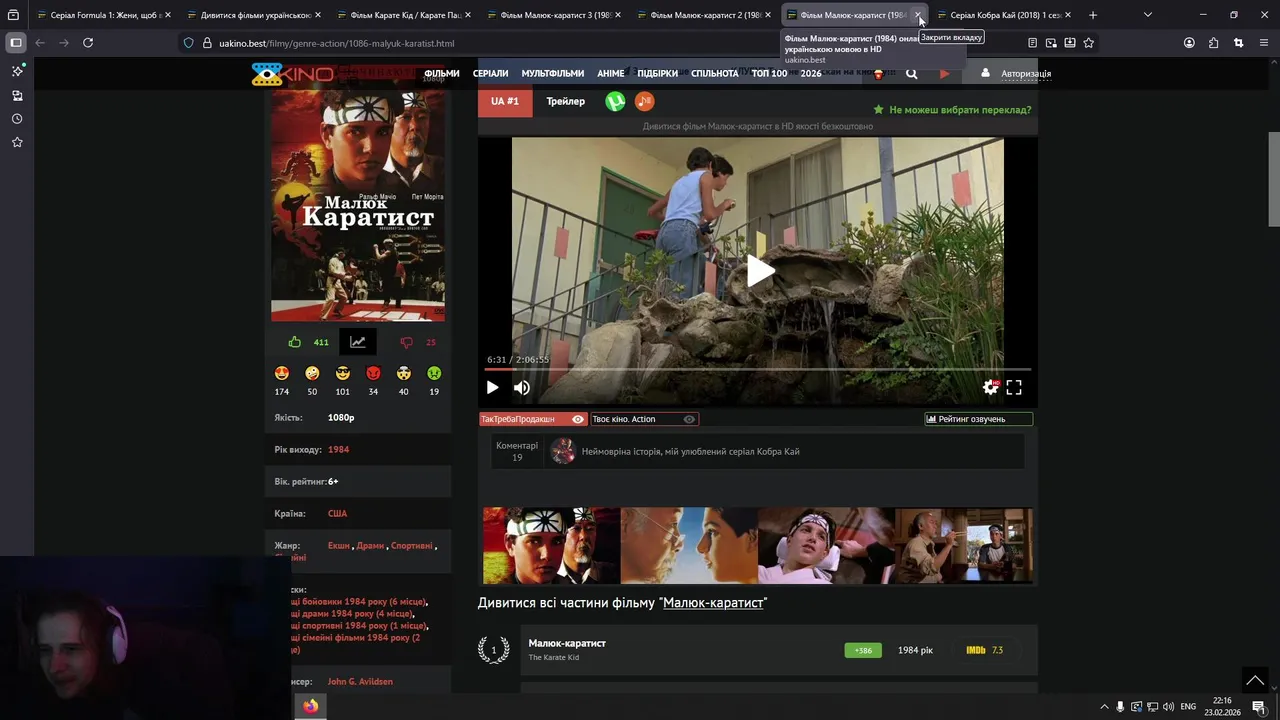Viewport: 1280px width, 720px height.
Task: Open the СЕРІАЛИ menu
Action: [x=490, y=73]
